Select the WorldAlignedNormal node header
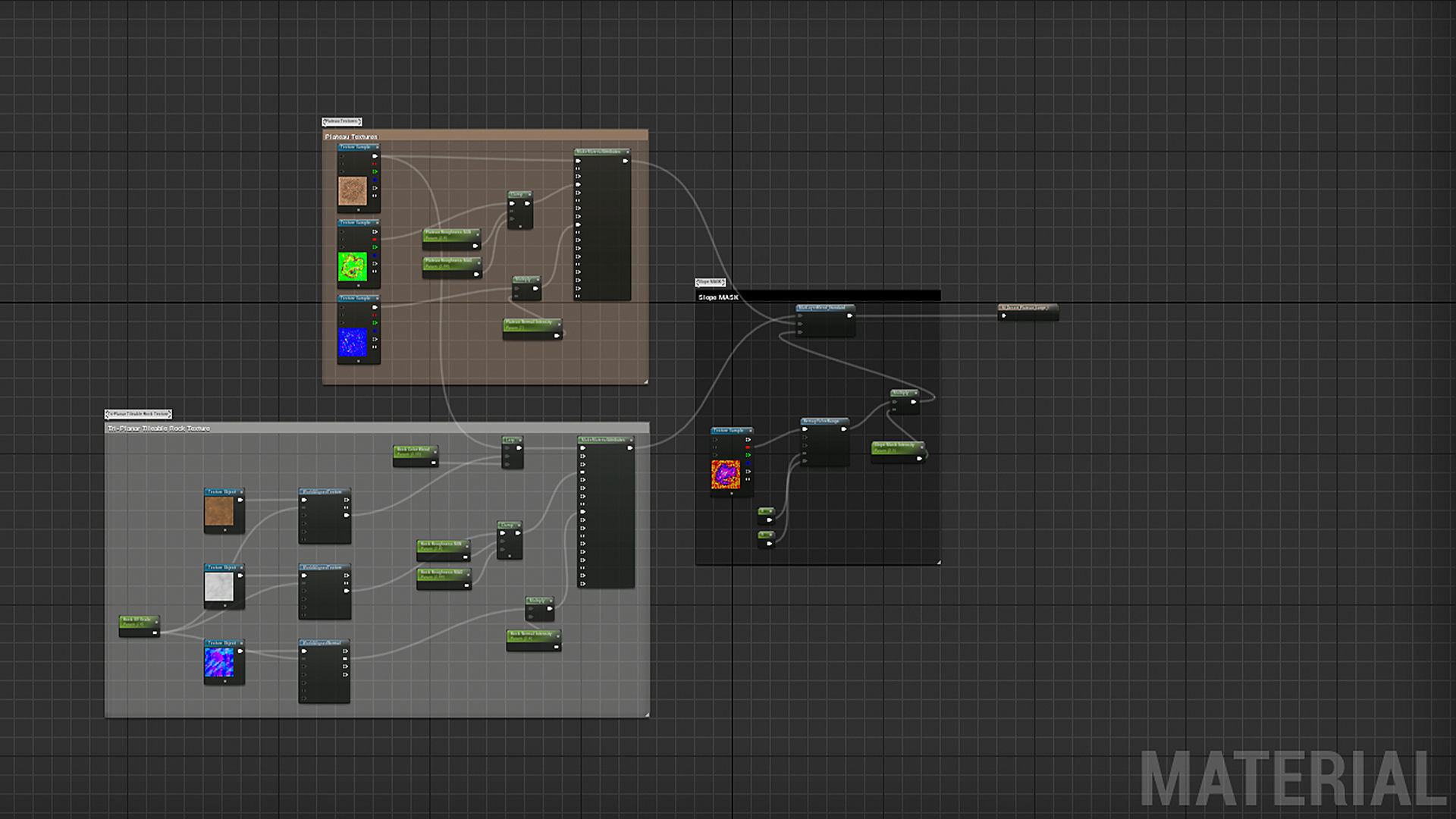The image size is (1456, 819). tap(322, 643)
